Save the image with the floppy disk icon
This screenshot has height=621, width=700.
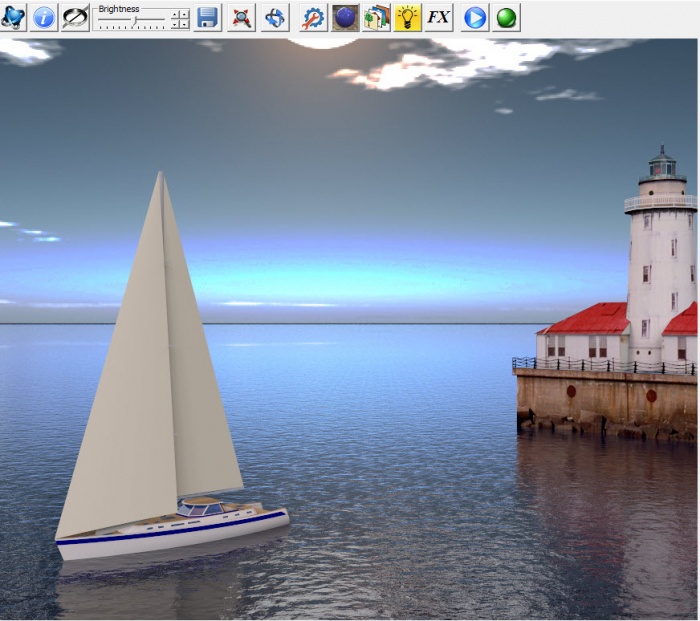(x=207, y=17)
